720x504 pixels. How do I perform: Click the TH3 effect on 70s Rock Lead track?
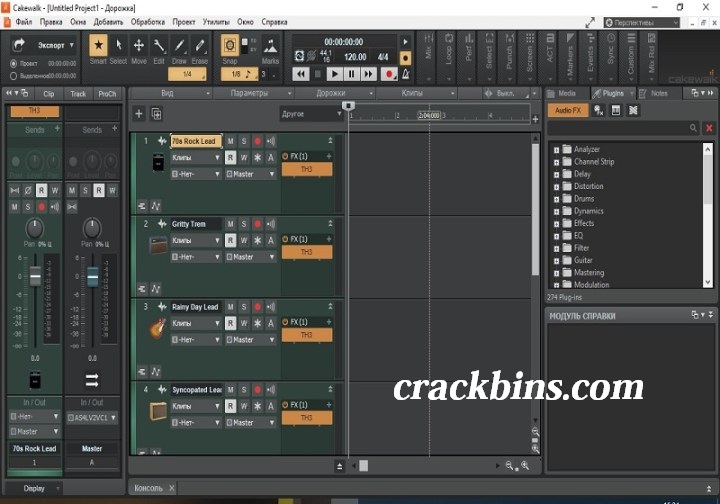pyautogui.click(x=307, y=169)
